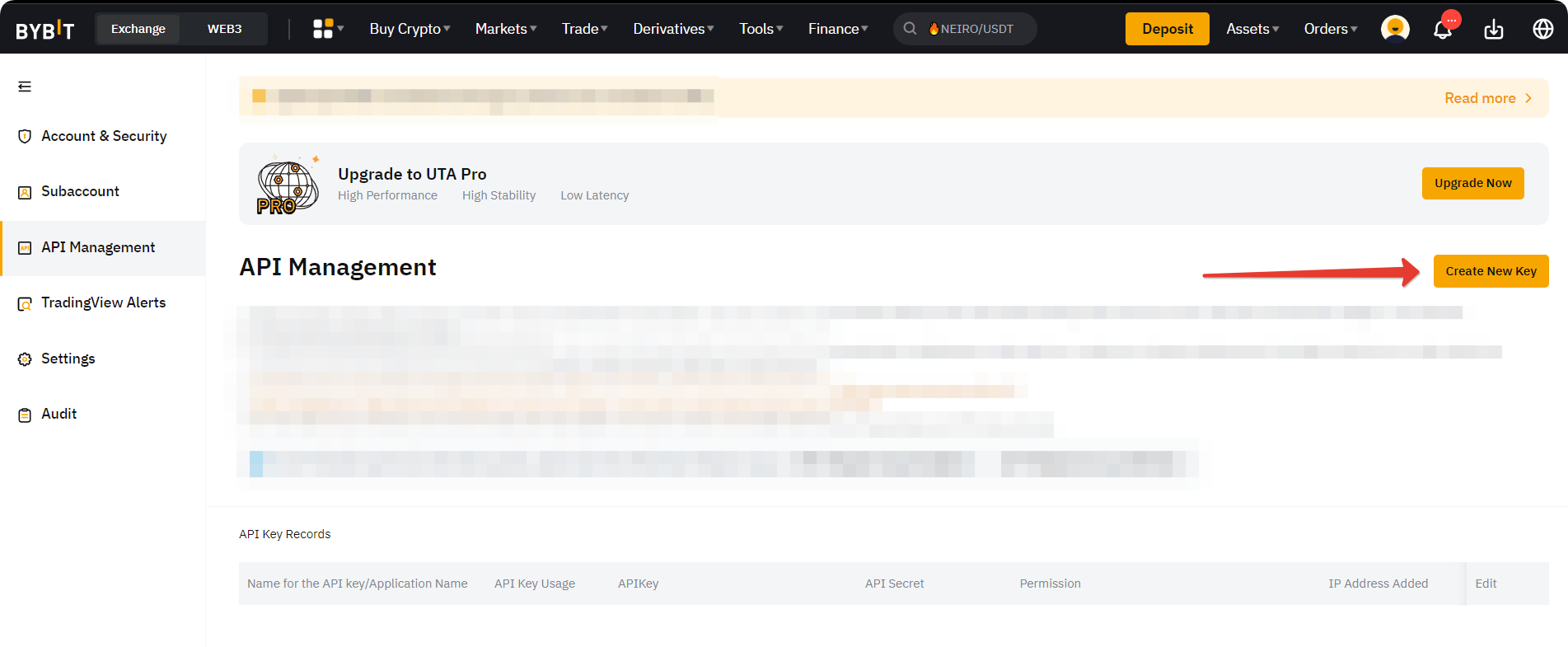Click the 'Edit' column header
This screenshot has height=647, width=1568.
click(x=1486, y=584)
